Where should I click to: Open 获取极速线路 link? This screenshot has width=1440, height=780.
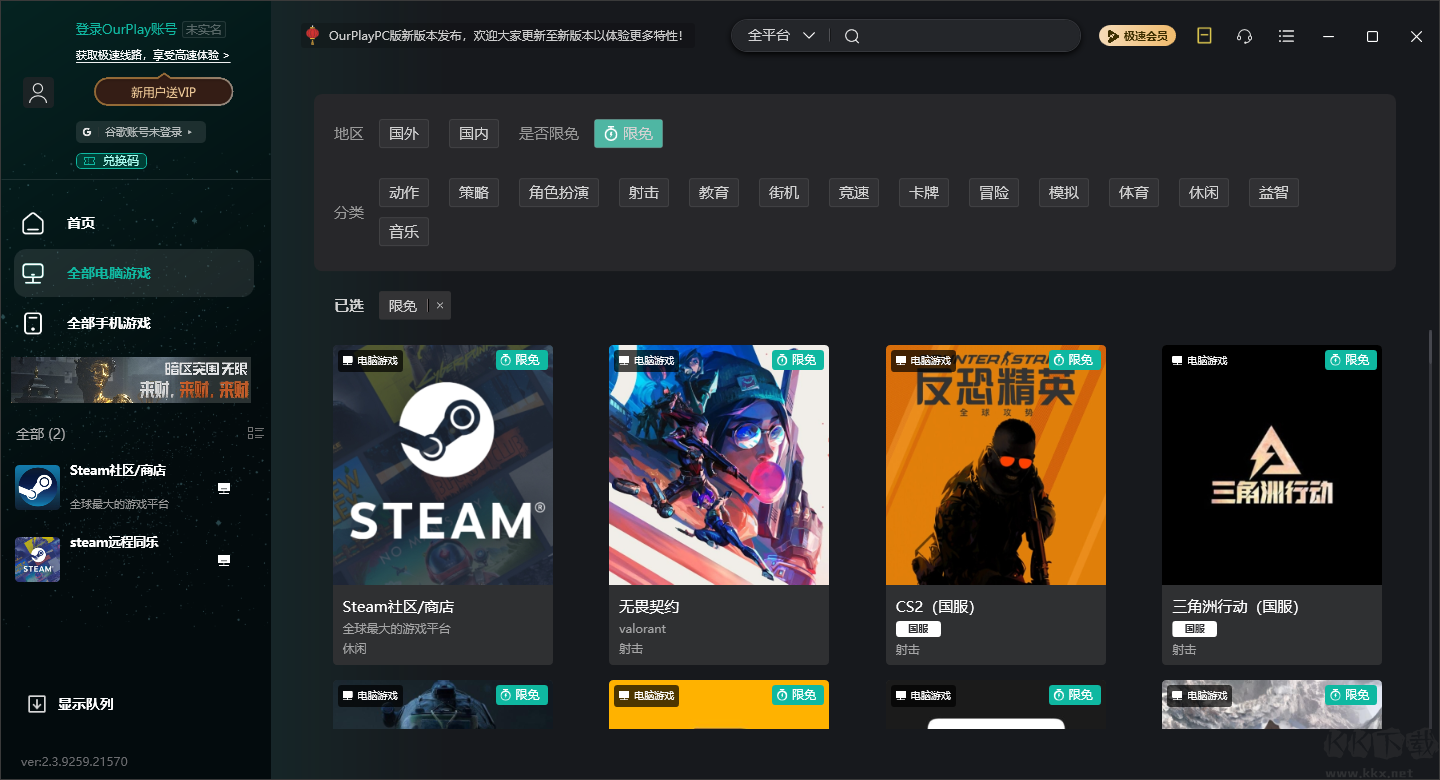tap(153, 56)
